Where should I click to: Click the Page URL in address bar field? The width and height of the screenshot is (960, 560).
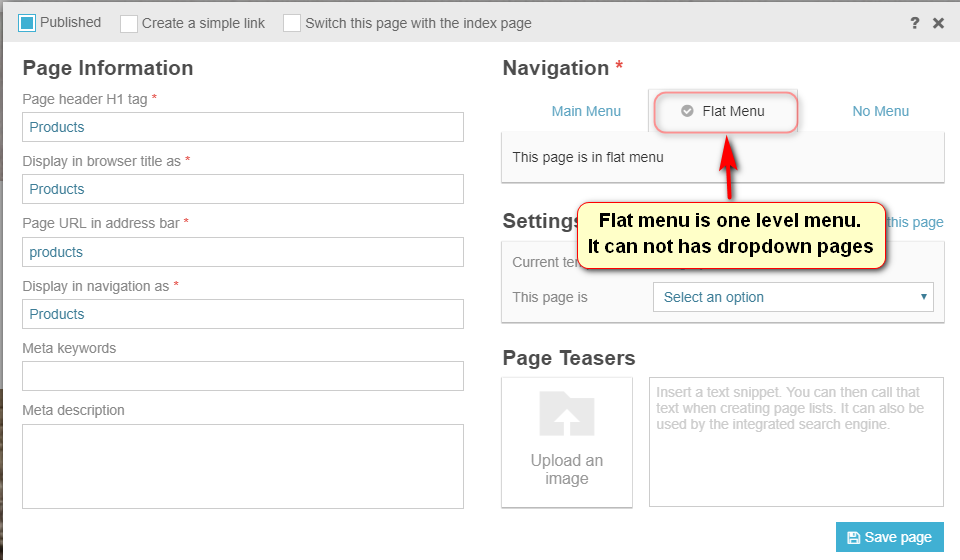243,252
